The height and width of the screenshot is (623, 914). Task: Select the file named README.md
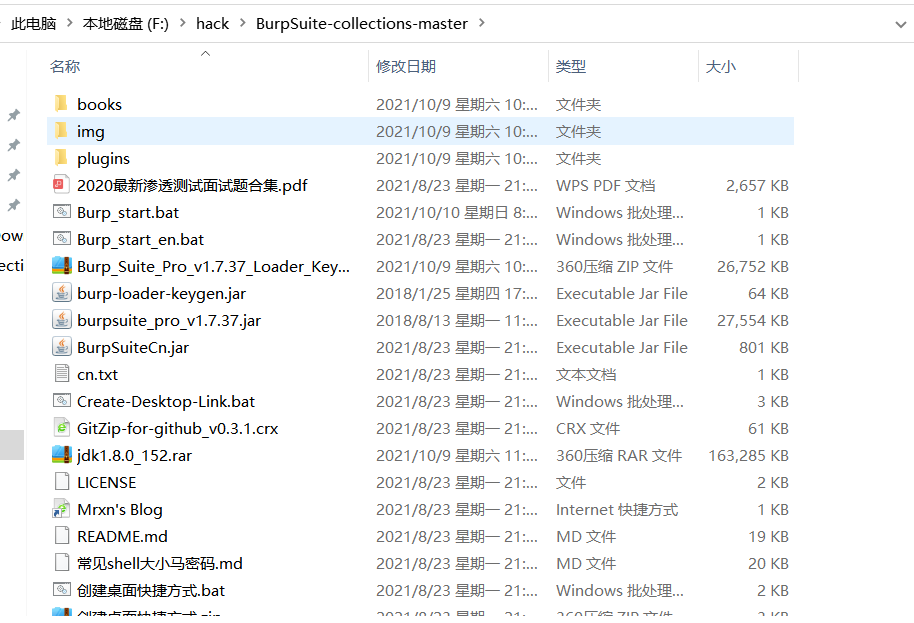[122, 537]
